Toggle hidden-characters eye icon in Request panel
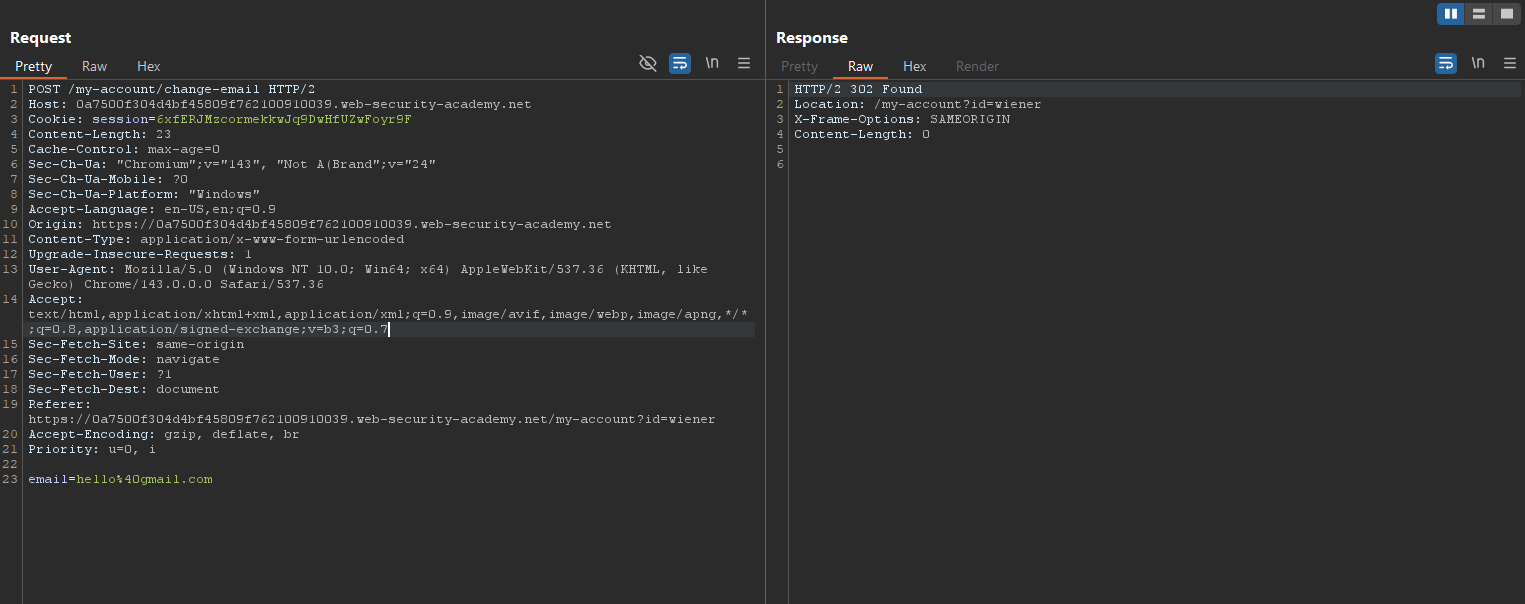This screenshot has height=604, width=1525. [648, 63]
